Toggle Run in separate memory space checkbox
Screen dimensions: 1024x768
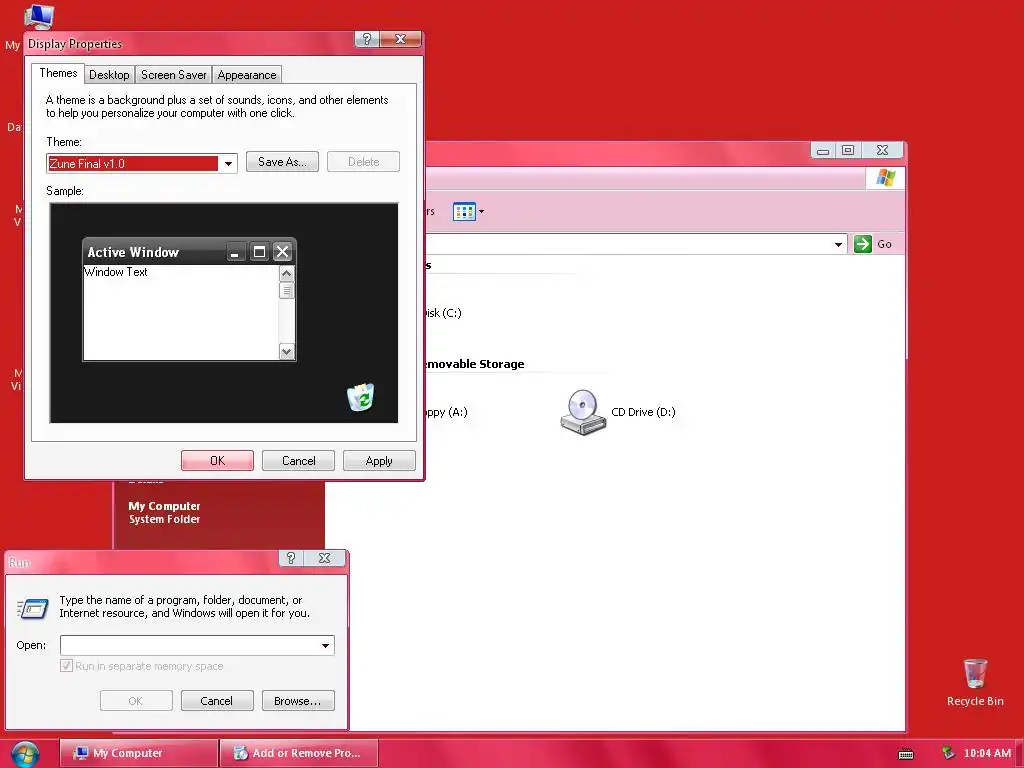(66, 665)
